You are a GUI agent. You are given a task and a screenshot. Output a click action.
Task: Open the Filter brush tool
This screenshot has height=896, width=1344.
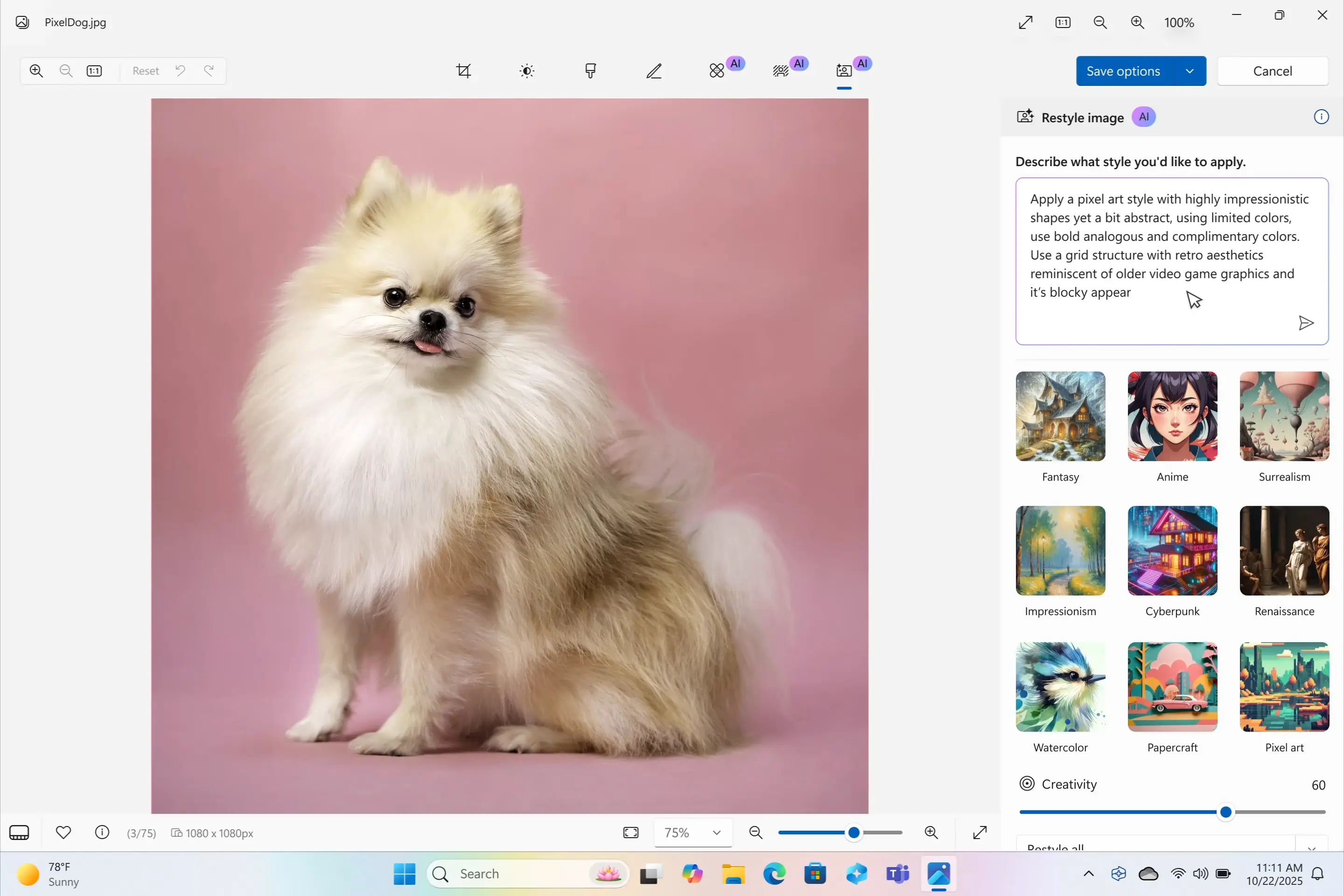(590, 71)
